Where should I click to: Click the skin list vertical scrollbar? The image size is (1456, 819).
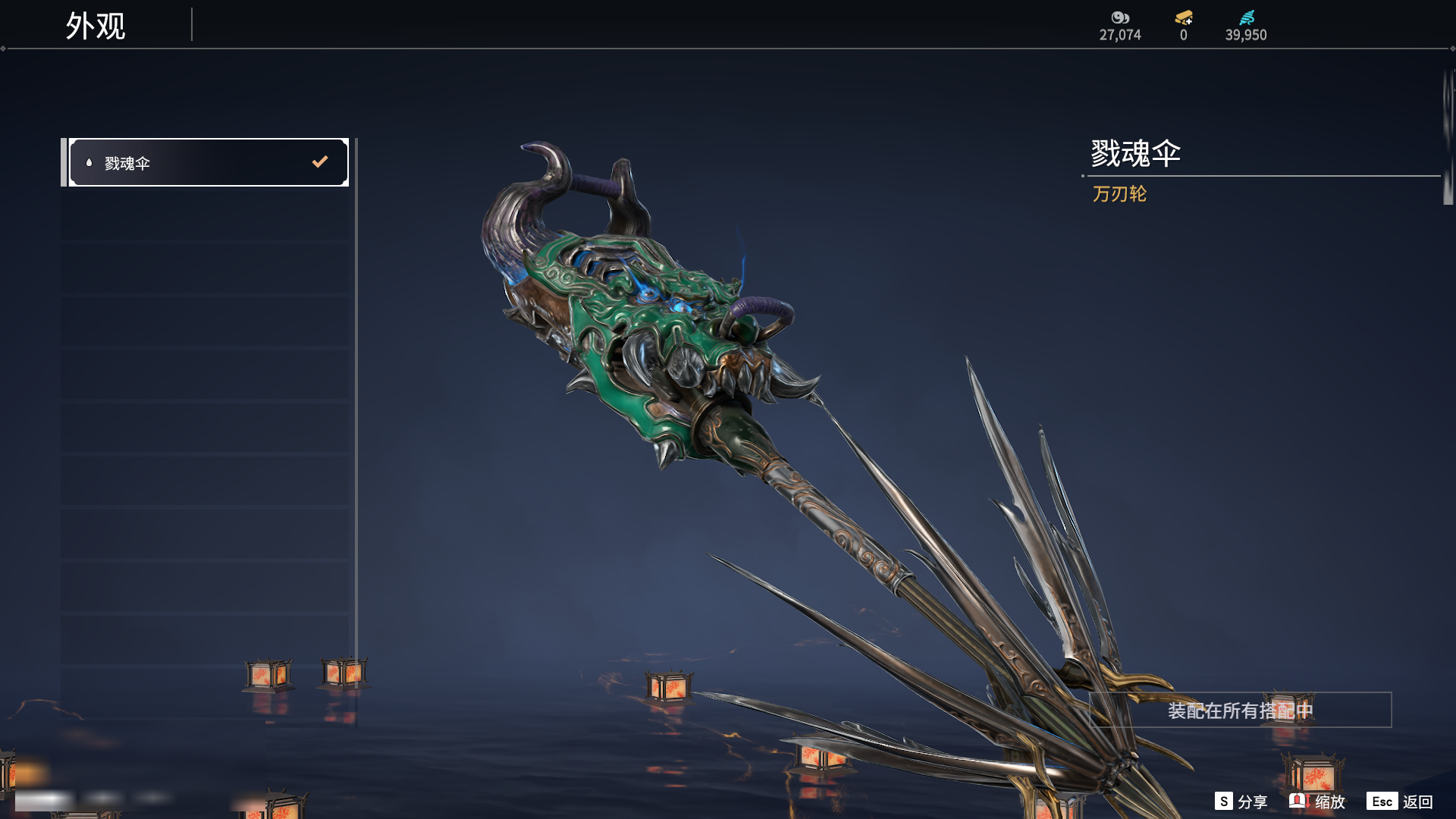356,432
